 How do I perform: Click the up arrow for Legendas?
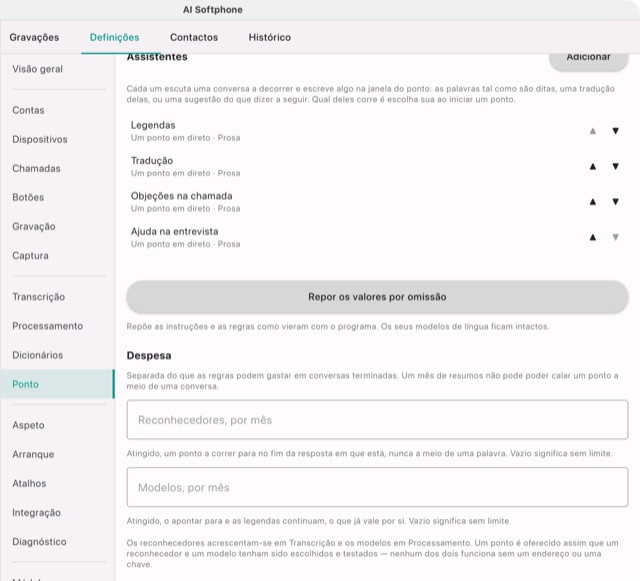pos(593,131)
